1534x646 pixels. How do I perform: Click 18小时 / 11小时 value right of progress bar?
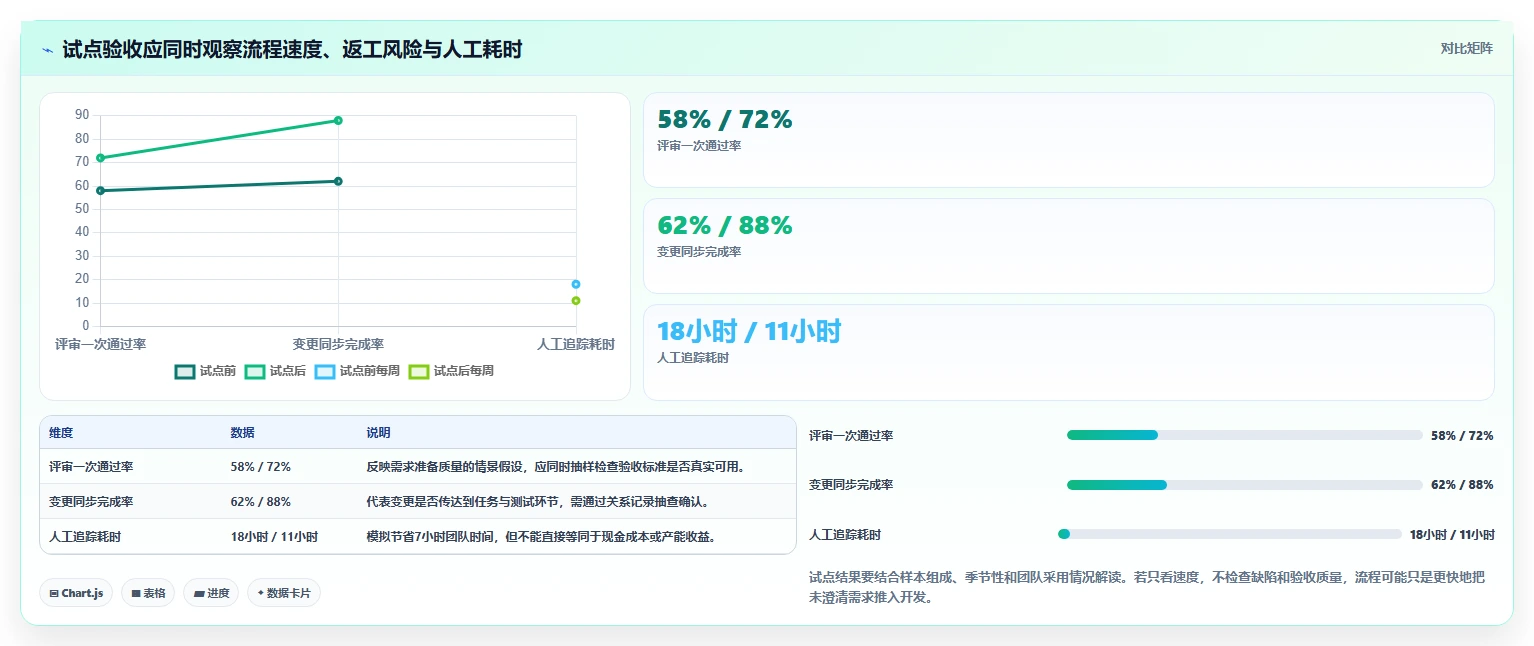(x=1452, y=535)
